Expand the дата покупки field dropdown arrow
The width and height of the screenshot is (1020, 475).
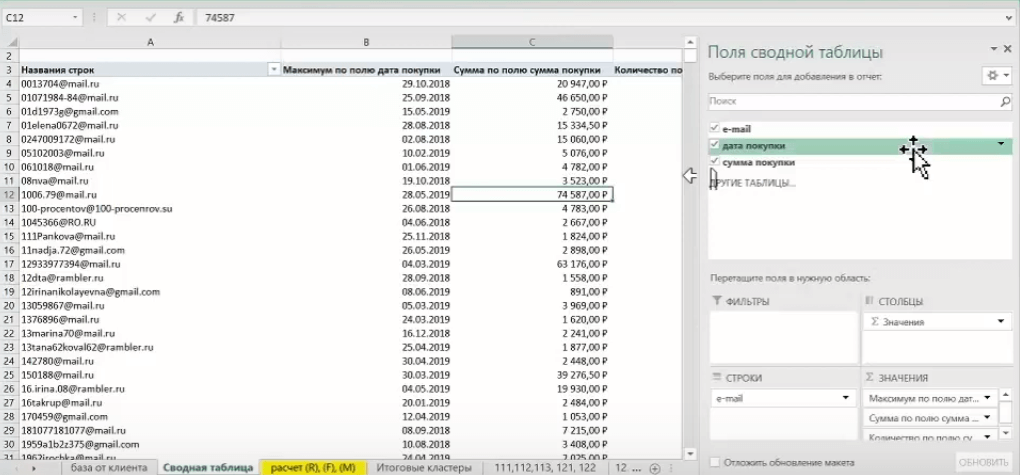1001,144
